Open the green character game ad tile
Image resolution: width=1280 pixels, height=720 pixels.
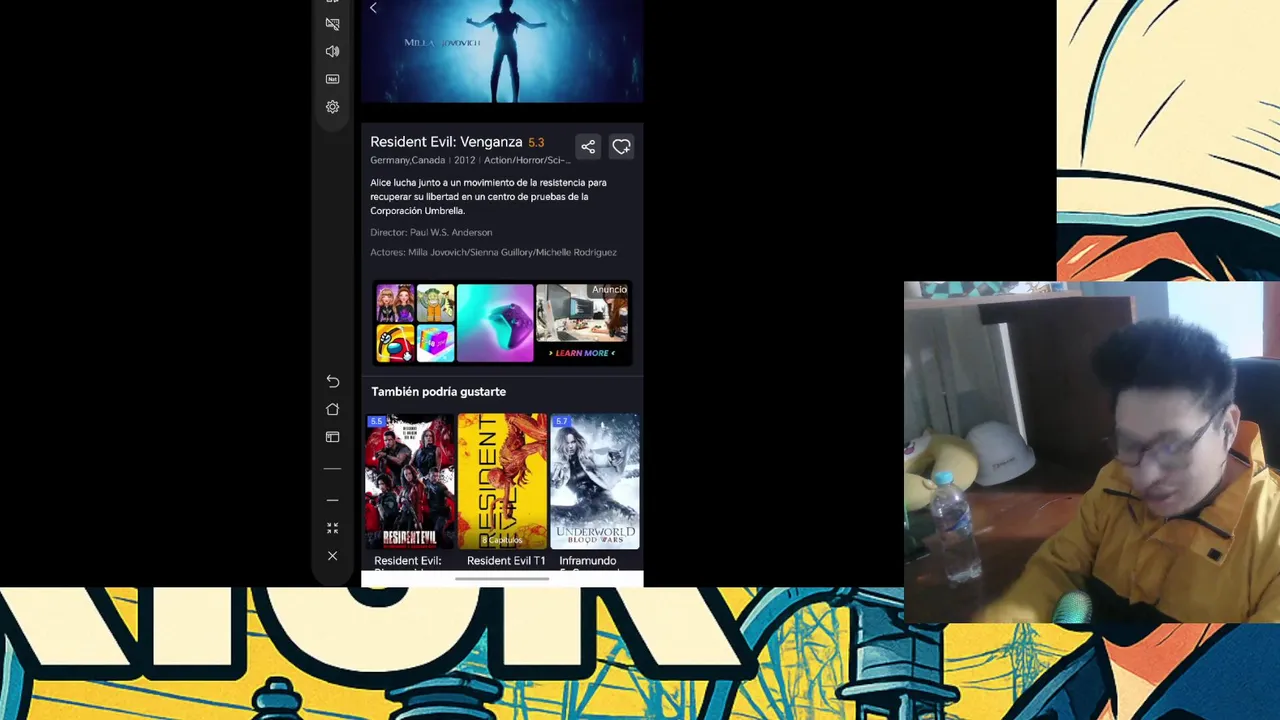(x=435, y=304)
